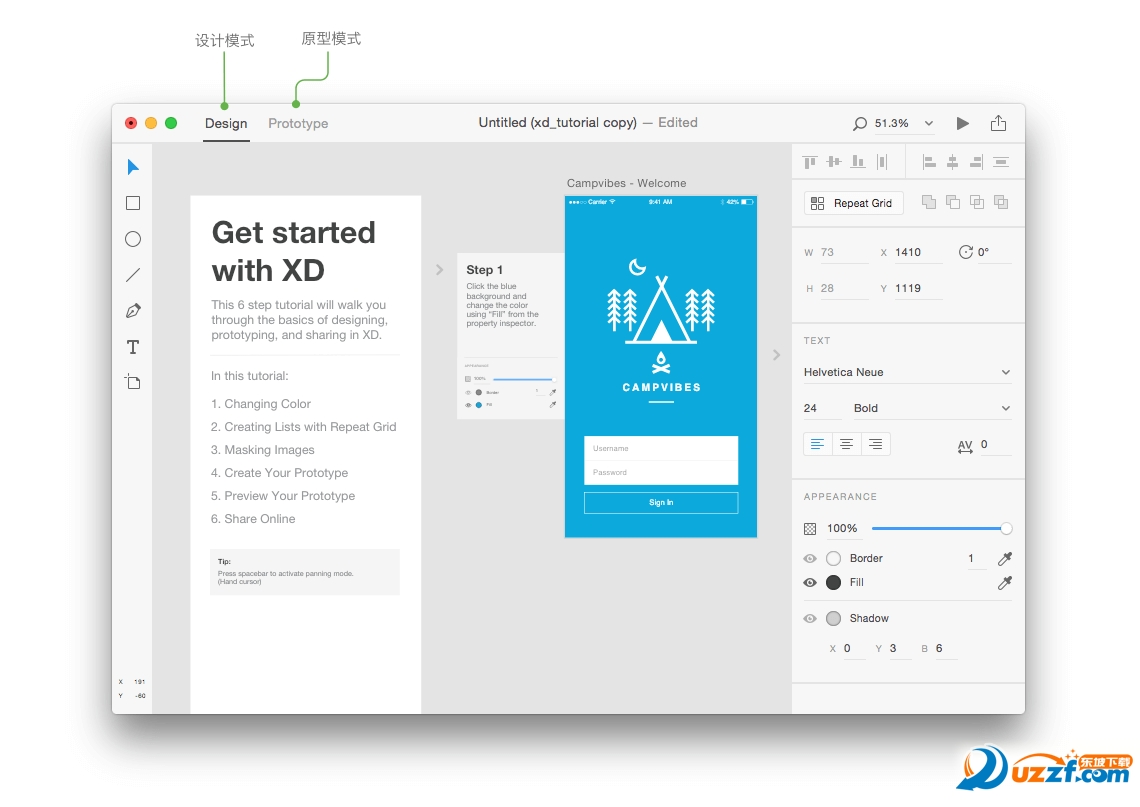Switch to Design mode tab
The image size is (1140, 807).
(226, 124)
